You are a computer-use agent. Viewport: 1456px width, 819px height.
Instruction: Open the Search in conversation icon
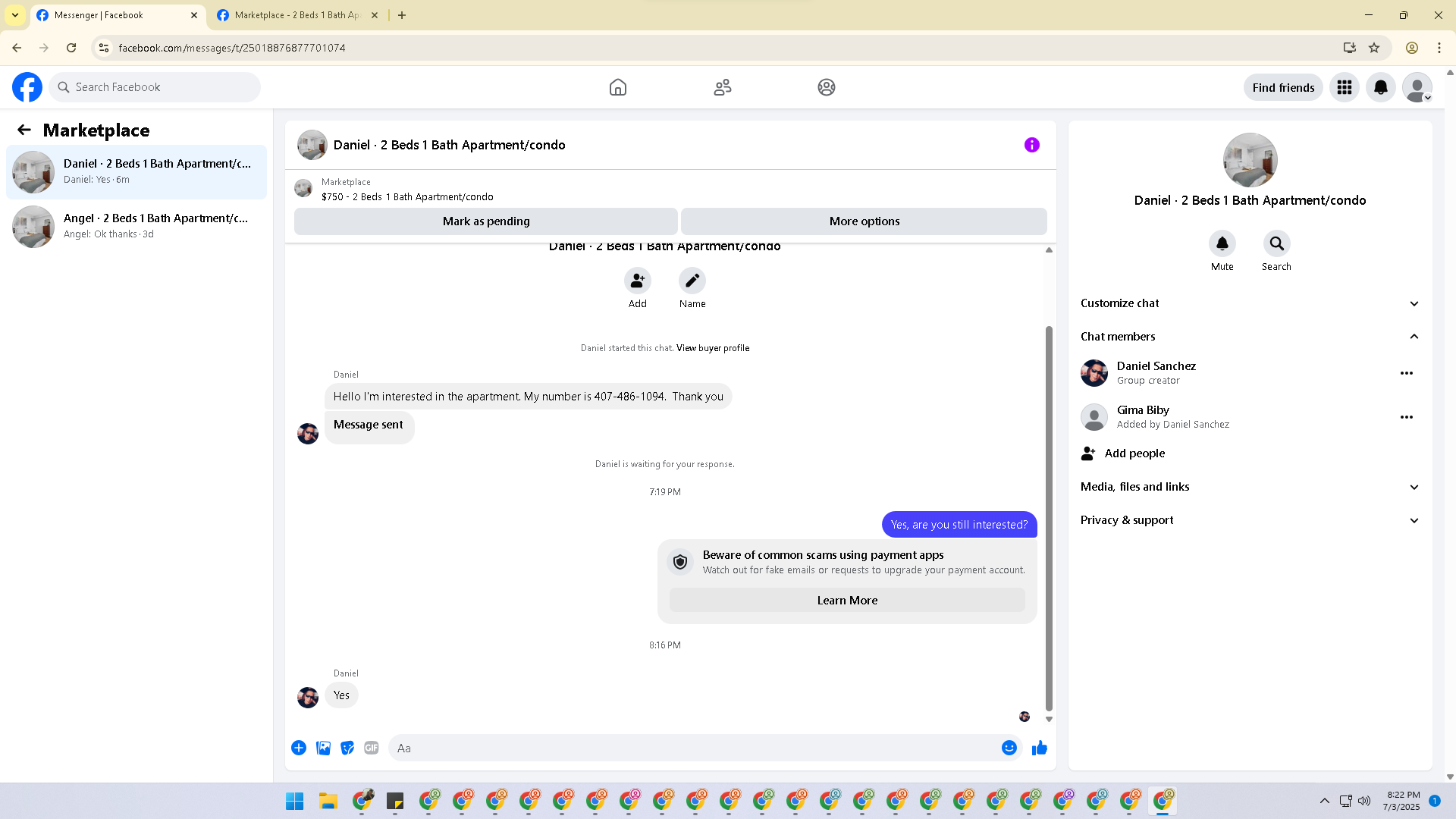pos(1276,244)
